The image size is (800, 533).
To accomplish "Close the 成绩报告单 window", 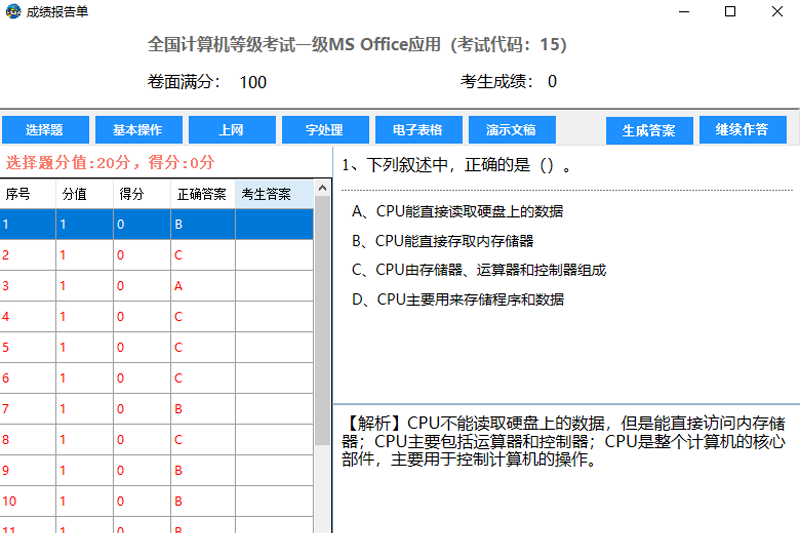I will pyautogui.click(x=777, y=11).
